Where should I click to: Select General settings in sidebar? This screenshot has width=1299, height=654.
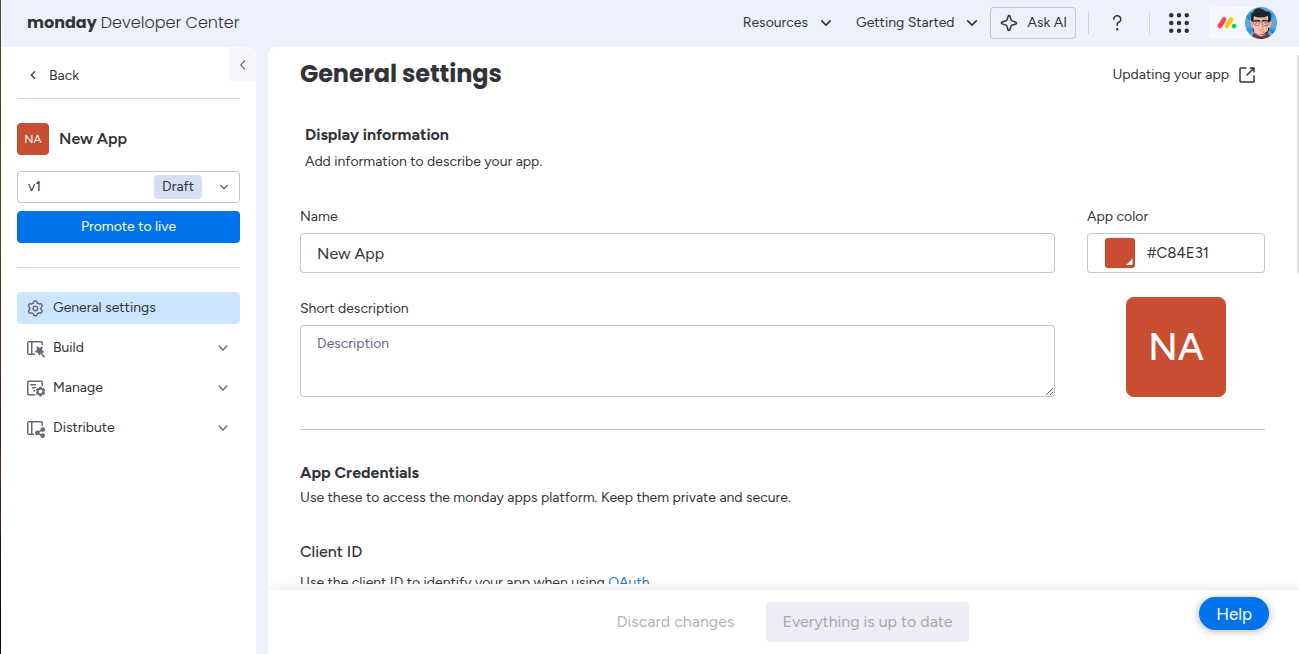tap(128, 308)
